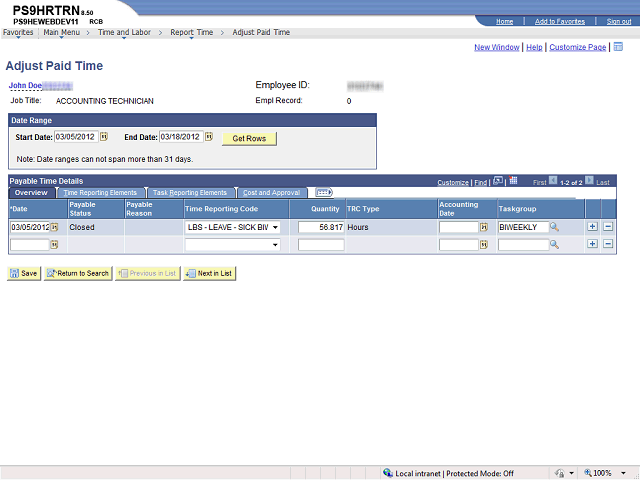Open the empty Time Reporting Code dropdown

[x=275, y=244]
